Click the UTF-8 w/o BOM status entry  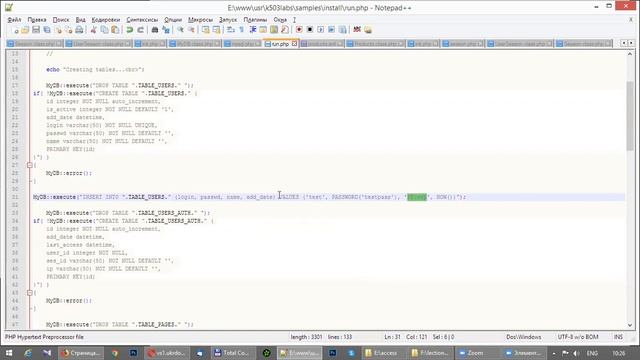coord(578,337)
